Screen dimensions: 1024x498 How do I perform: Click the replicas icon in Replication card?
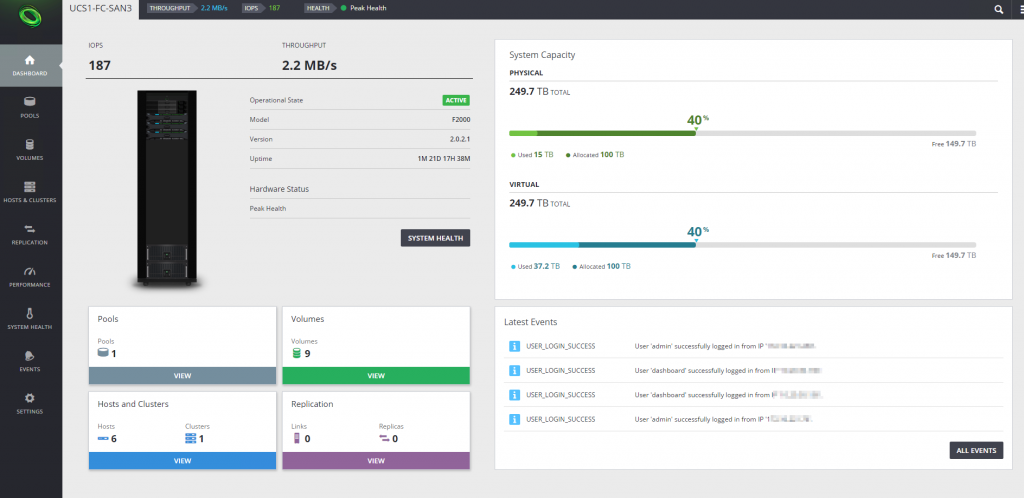(x=384, y=438)
